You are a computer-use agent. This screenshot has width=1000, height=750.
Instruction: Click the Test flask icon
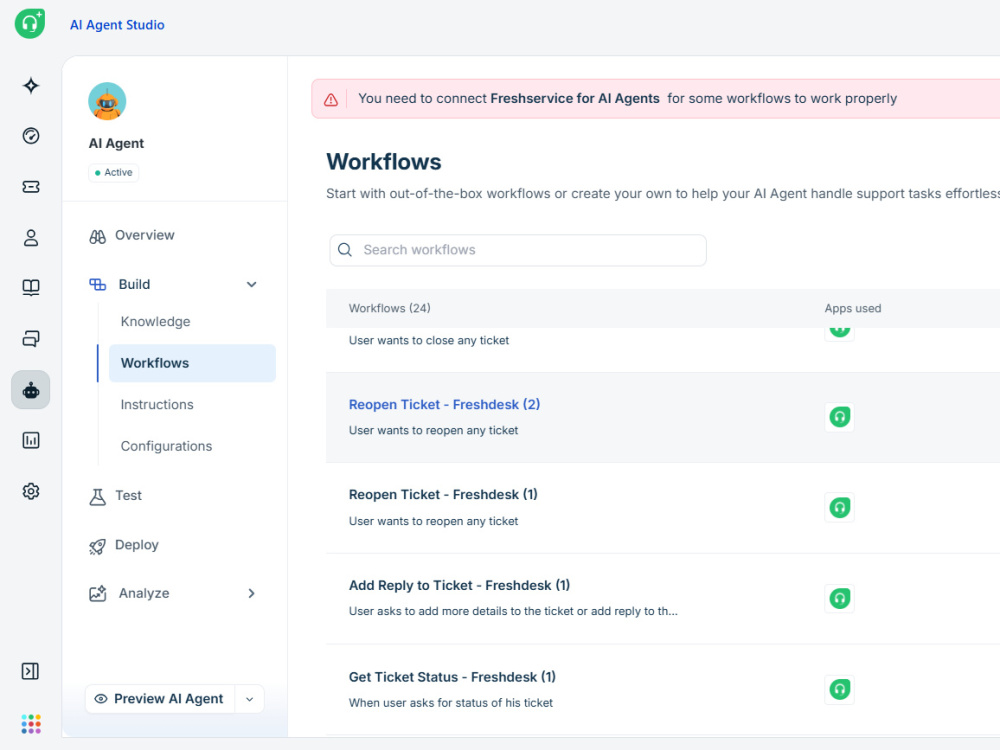(x=98, y=497)
